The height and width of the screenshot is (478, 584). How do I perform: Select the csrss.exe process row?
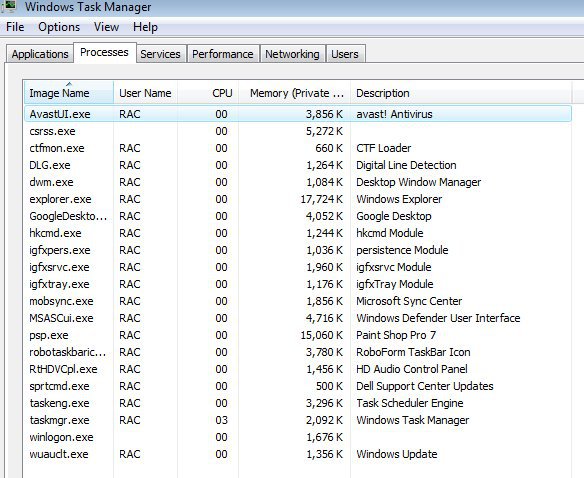(298, 131)
